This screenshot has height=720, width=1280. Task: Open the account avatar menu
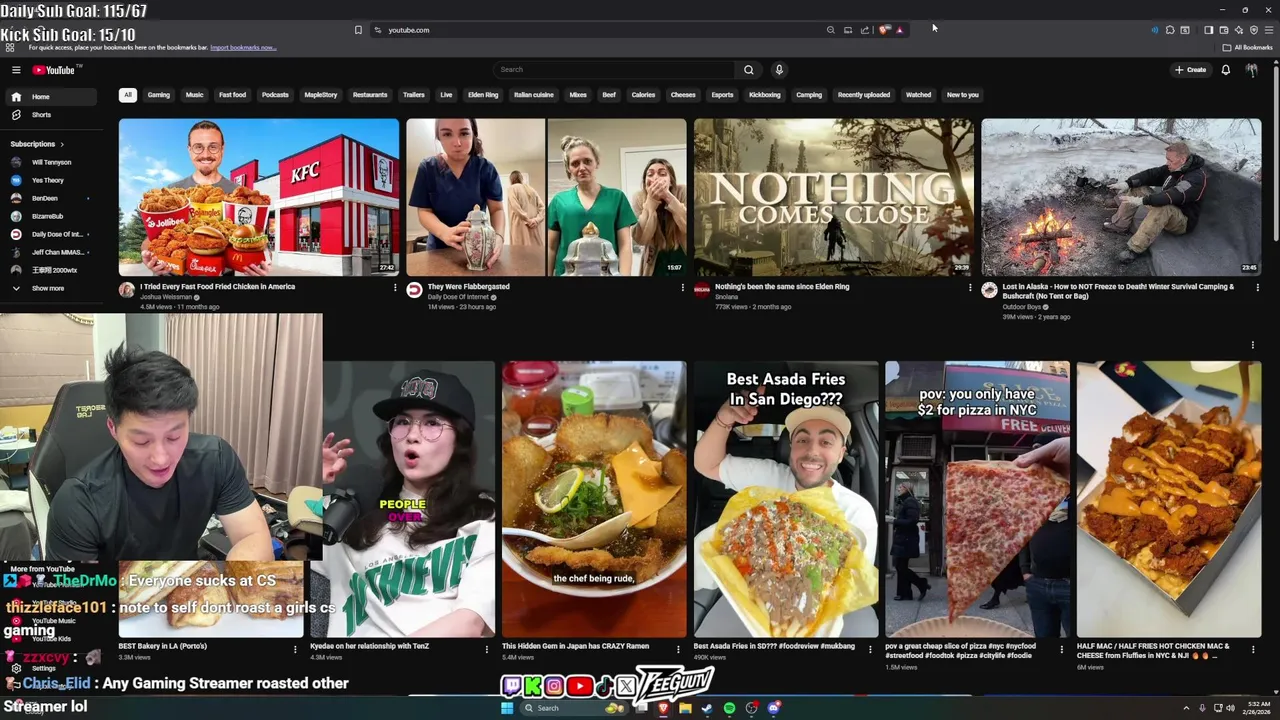pos(1252,70)
